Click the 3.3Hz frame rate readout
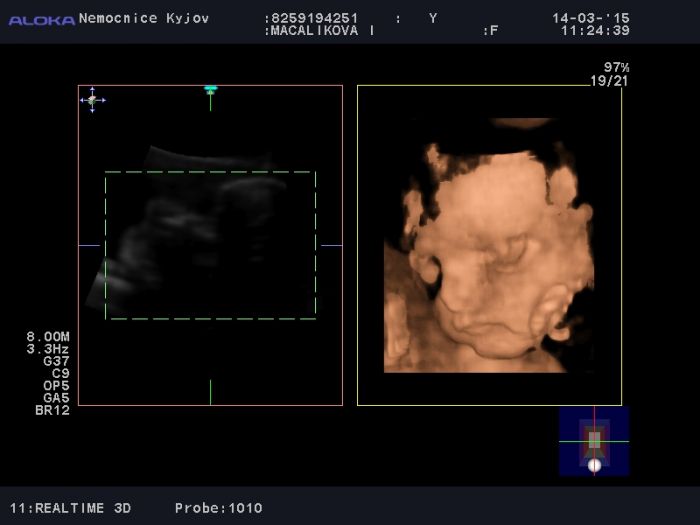This screenshot has width=700, height=525. click(x=48, y=349)
